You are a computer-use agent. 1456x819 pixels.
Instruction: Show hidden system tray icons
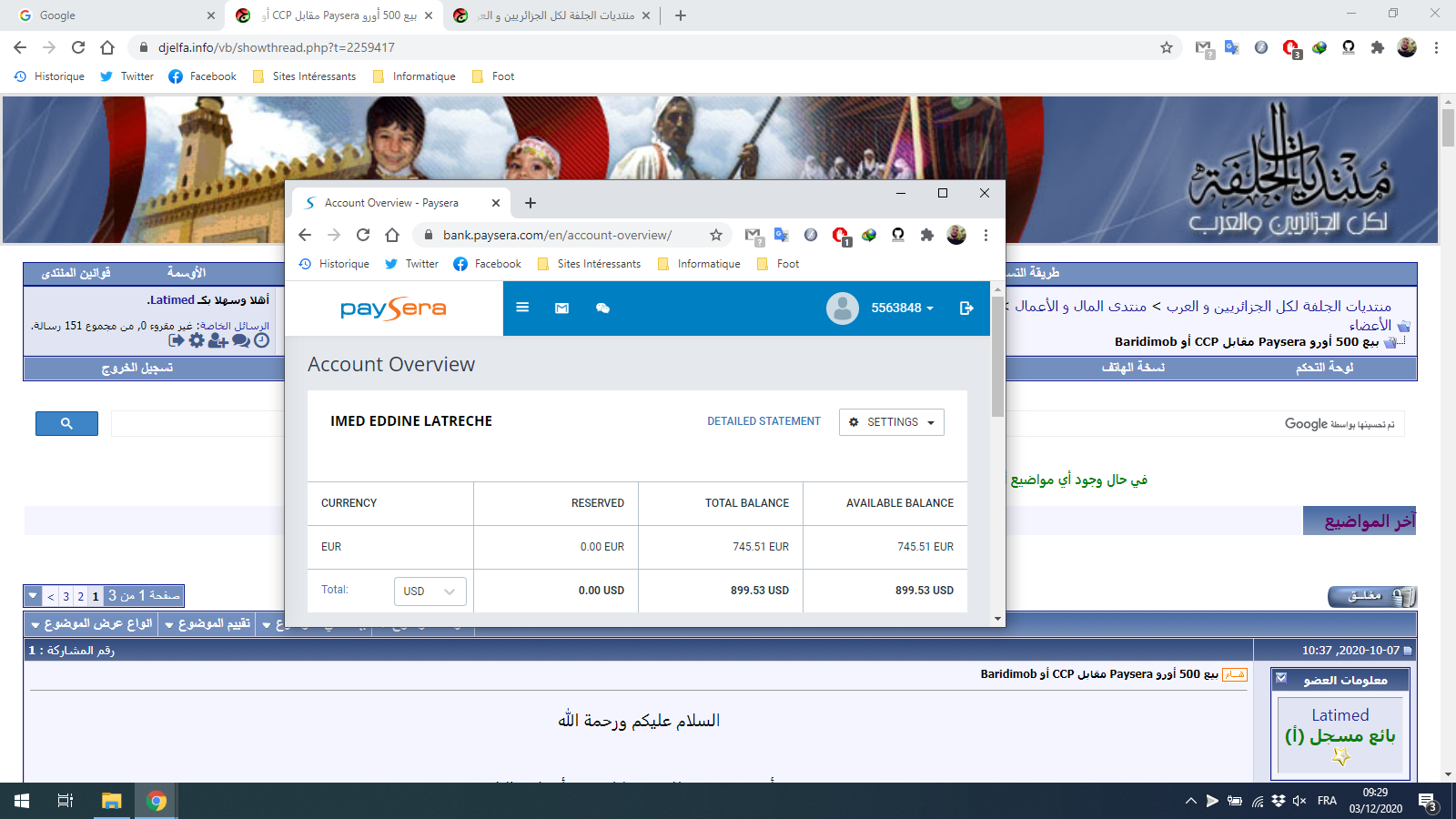[1190, 801]
